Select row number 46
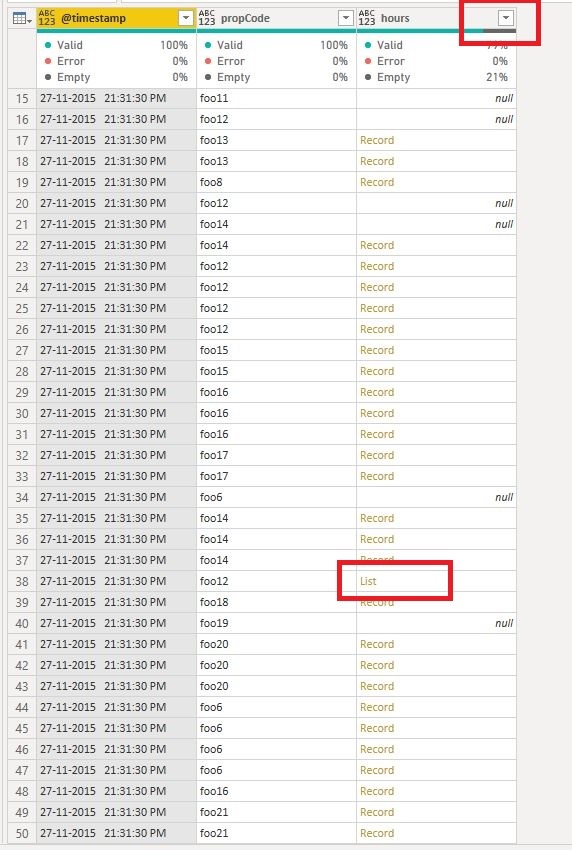This screenshot has width=572, height=850. coord(22,749)
